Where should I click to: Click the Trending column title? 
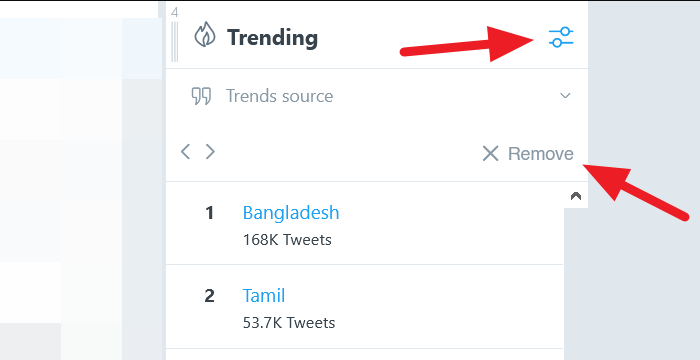[x=272, y=38]
